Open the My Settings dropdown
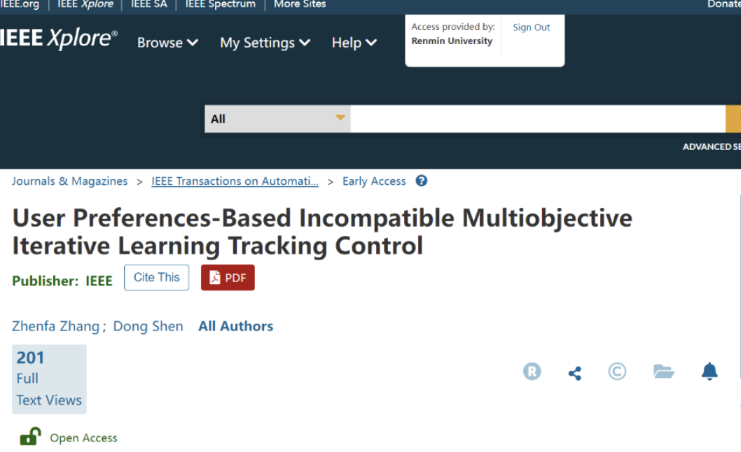This screenshot has width=741, height=452. (x=265, y=43)
